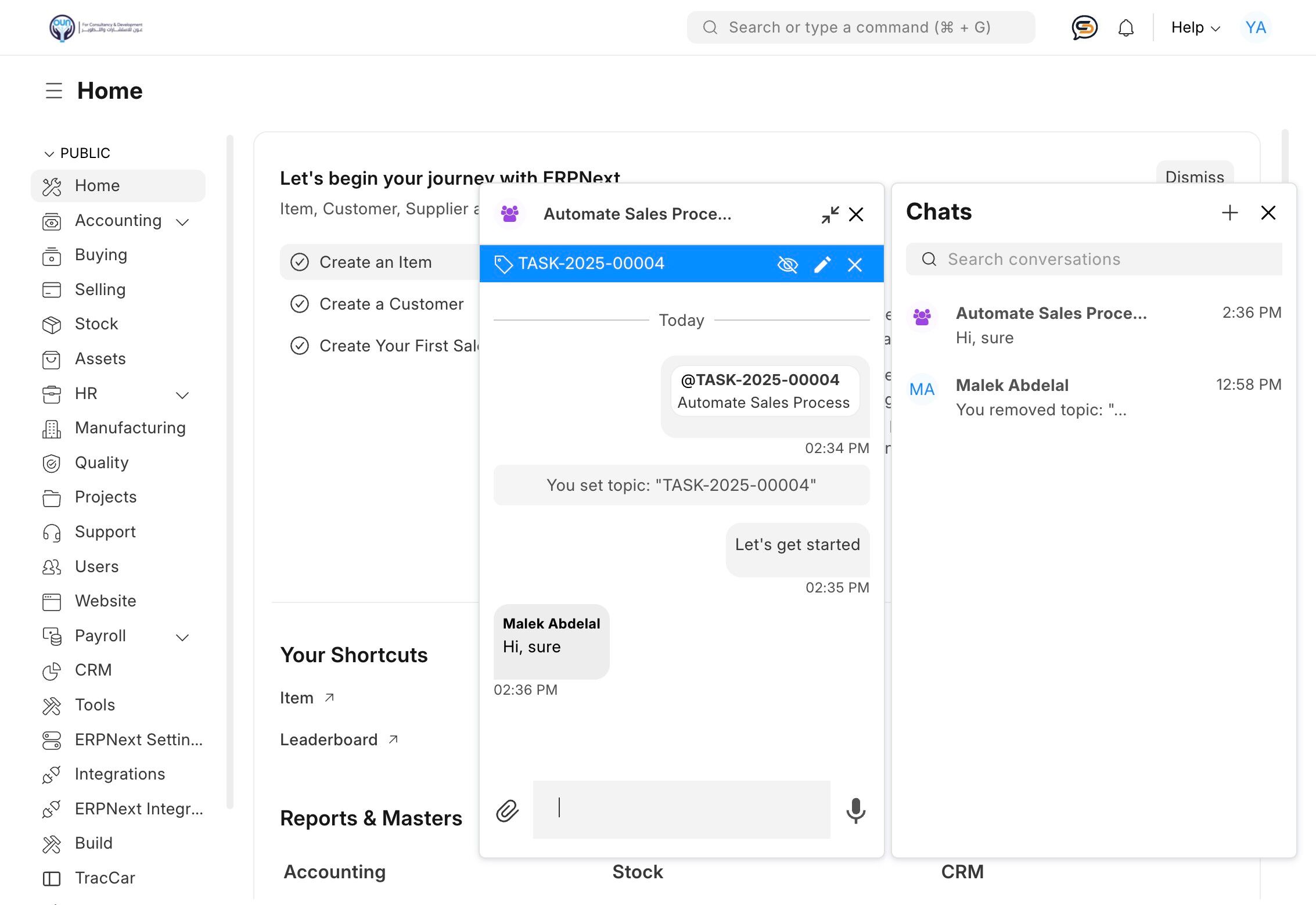
Task: Check off Create an Item step
Action: pos(300,262)
